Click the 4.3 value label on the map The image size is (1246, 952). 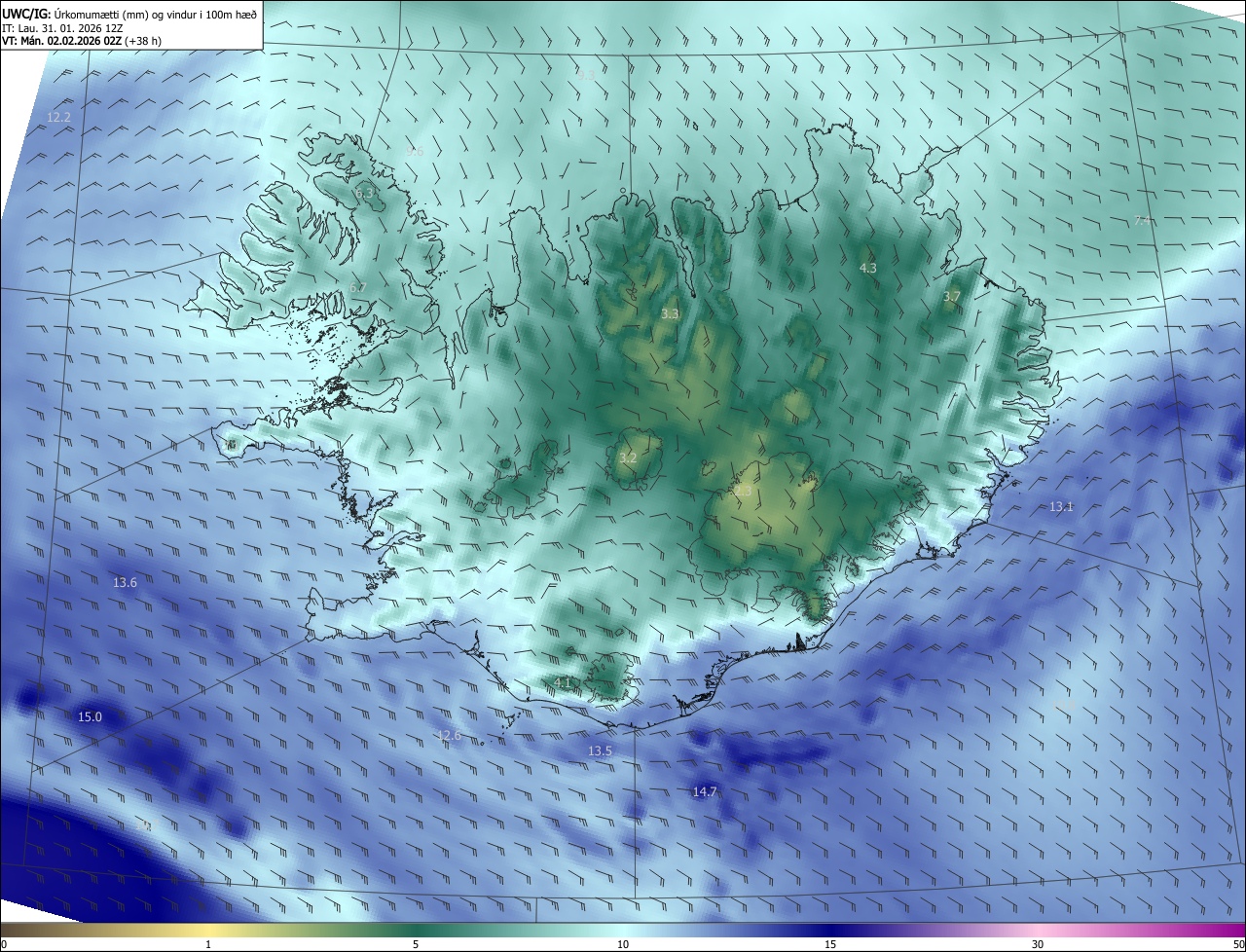pyautogui.click(x=868, y=268)
